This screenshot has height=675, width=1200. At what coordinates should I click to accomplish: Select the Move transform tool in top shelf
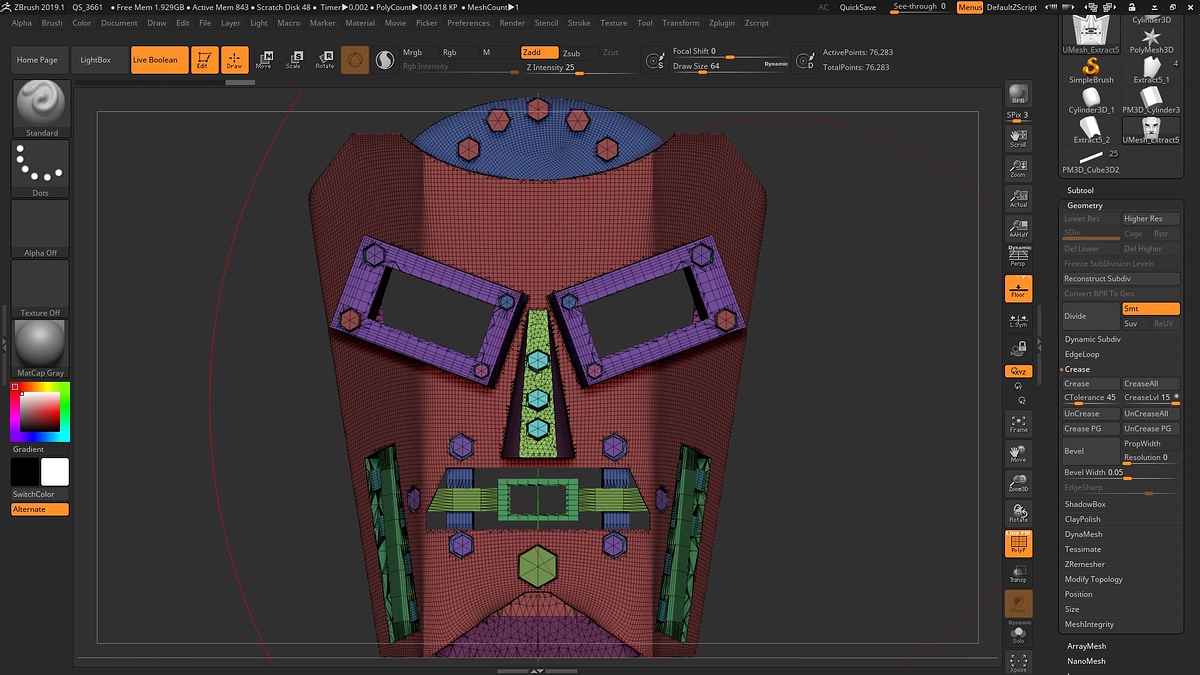click(x=264, y=60)
